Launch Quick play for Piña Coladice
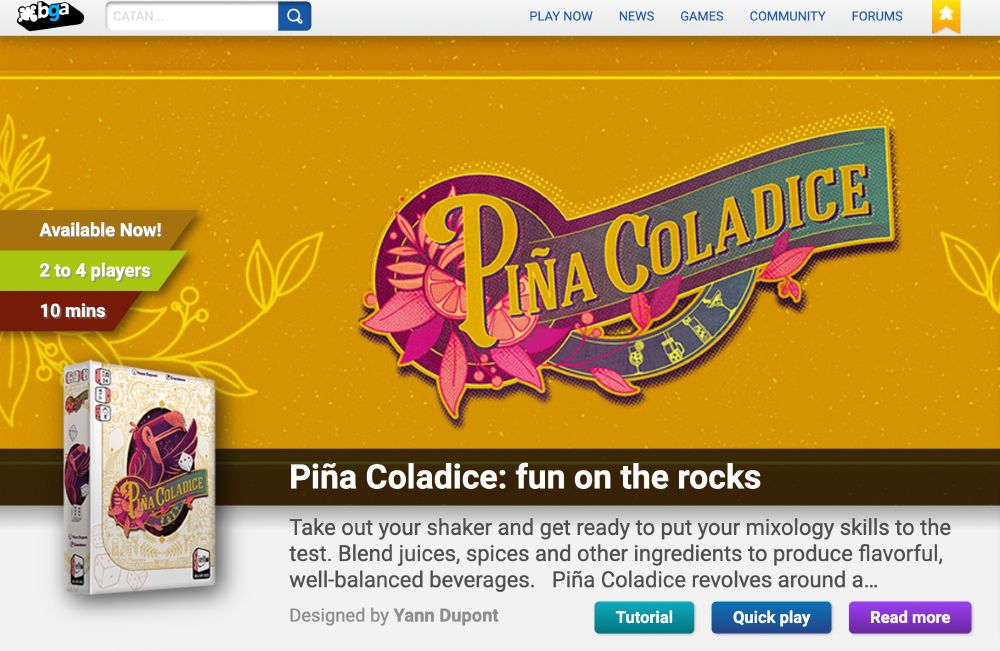This screenshot has width=1000, height=651. 772,617
